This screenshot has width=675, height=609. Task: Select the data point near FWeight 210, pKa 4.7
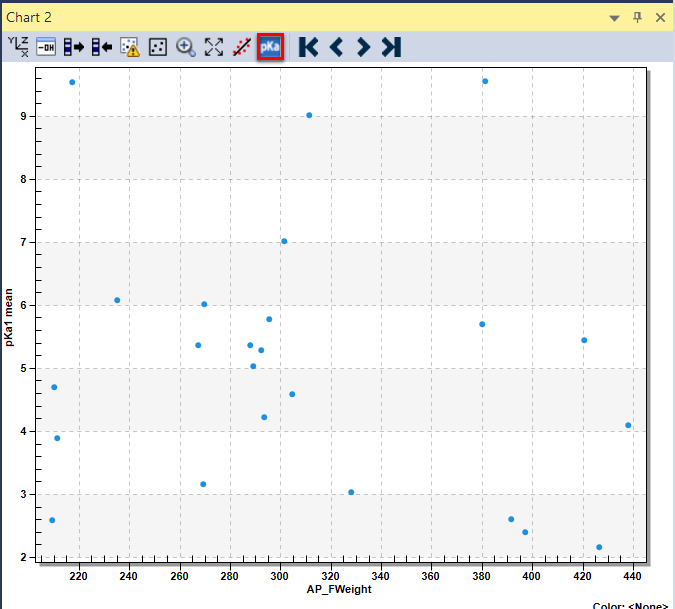[x=54, y=387]
